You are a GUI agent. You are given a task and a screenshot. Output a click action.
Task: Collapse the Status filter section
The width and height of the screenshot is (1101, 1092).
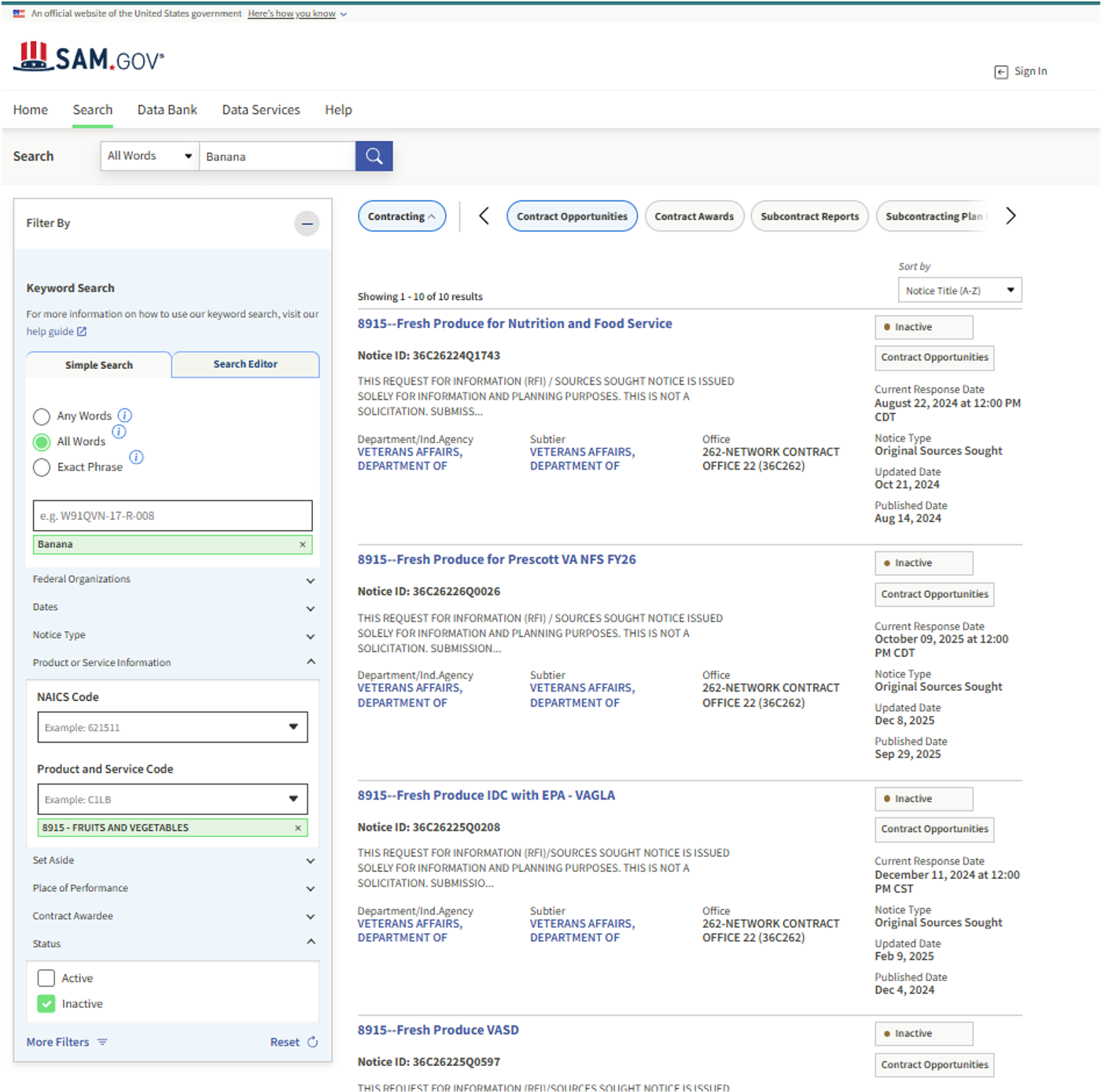click(173, 943)
